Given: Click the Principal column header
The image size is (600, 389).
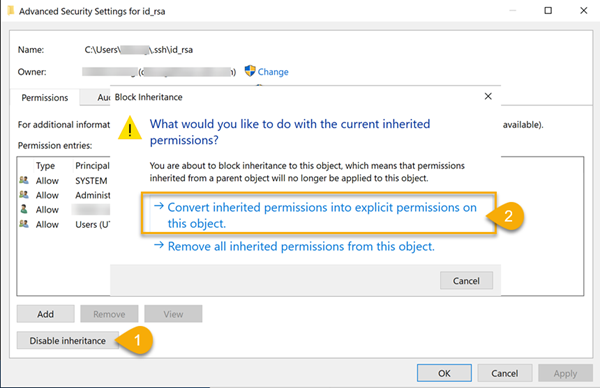Looking at the screenshot, I should 92,166.
